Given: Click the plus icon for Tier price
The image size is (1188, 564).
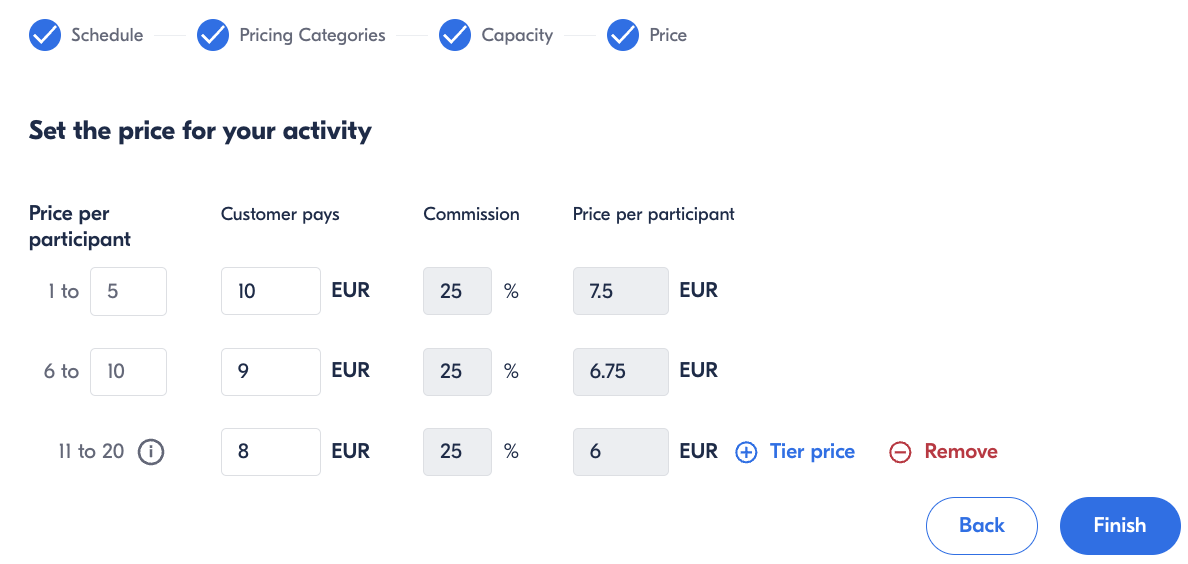Looking at the screenshot, I should point(746,453).
